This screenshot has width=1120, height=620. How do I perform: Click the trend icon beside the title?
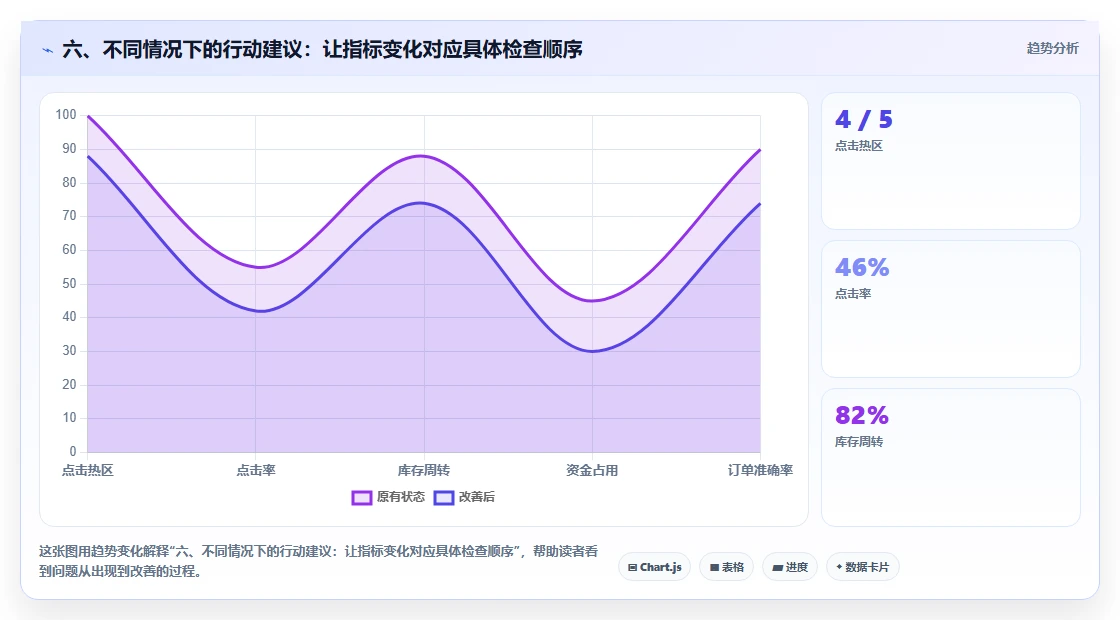[x=48, y=50]
